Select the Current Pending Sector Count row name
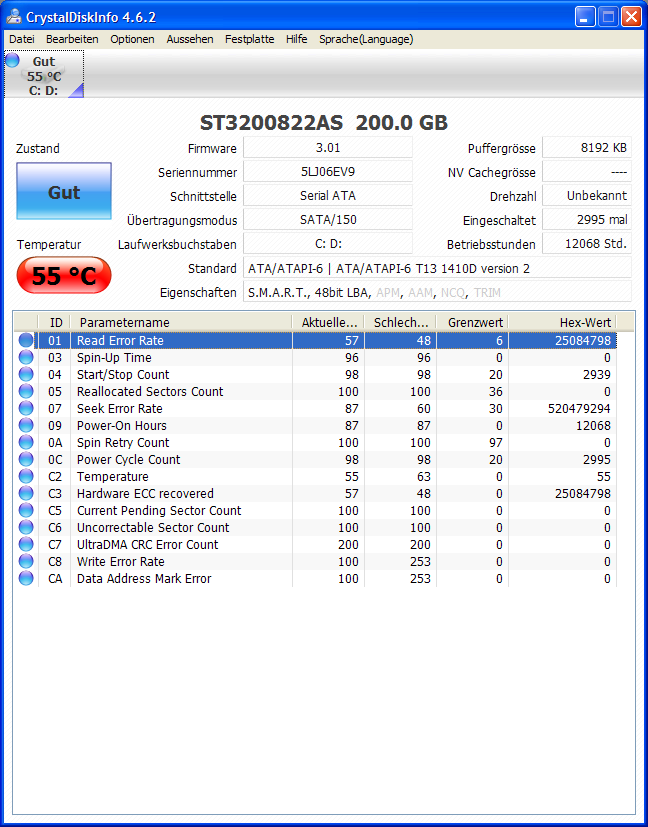This screenshot has width=648, height=827. click(159, 511)
